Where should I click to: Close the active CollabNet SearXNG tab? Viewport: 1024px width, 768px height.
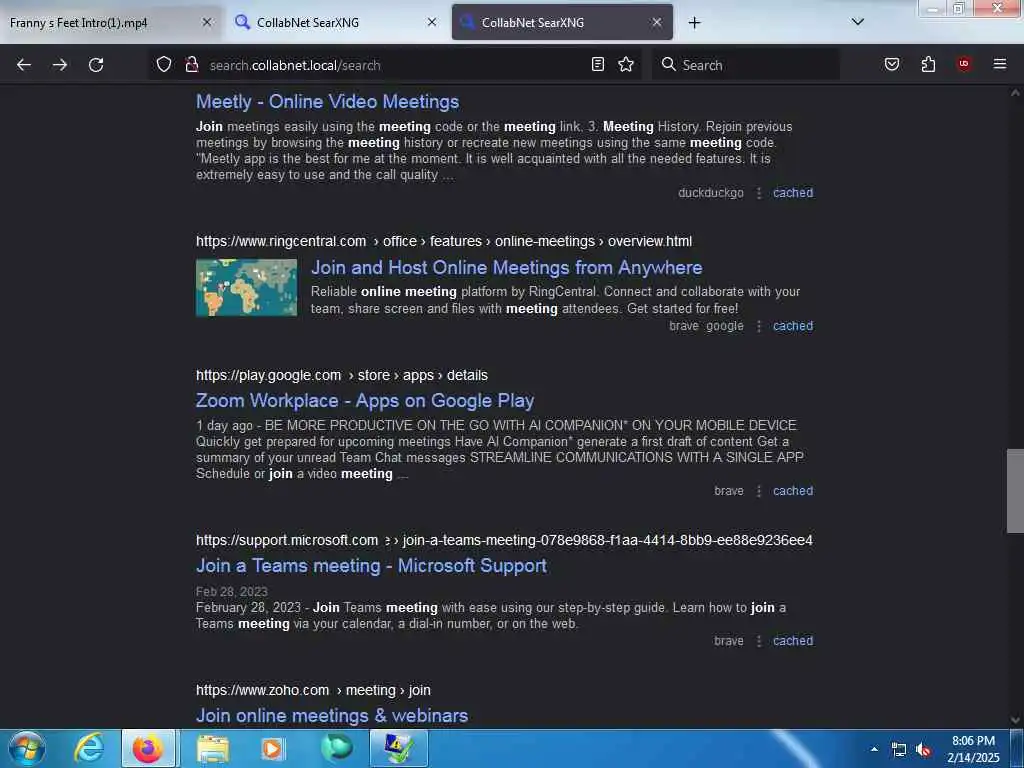pos(657,22)
